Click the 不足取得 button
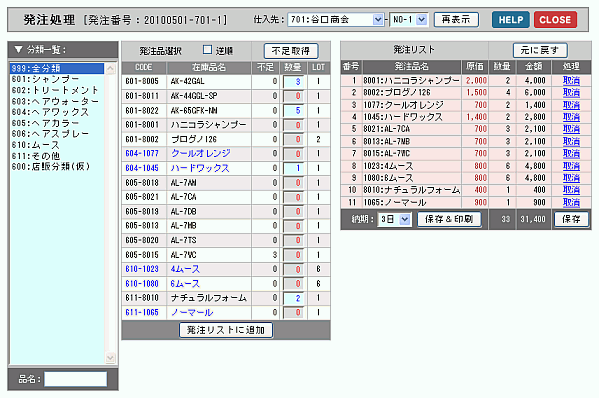 291,51
